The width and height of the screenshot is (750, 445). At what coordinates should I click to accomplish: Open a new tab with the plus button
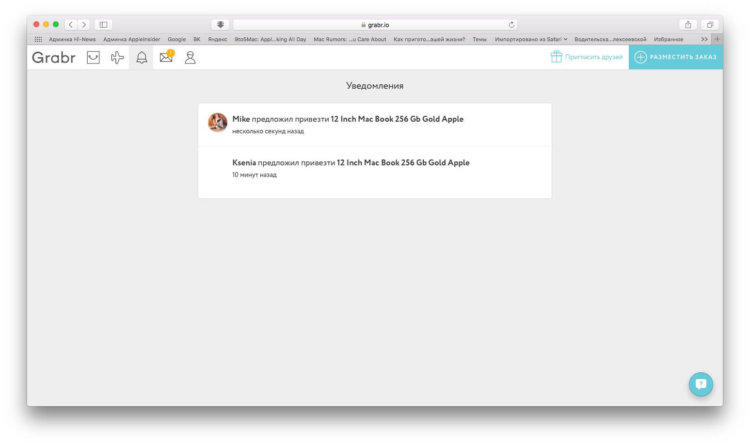pyautogui.click(x=717, y=39)
